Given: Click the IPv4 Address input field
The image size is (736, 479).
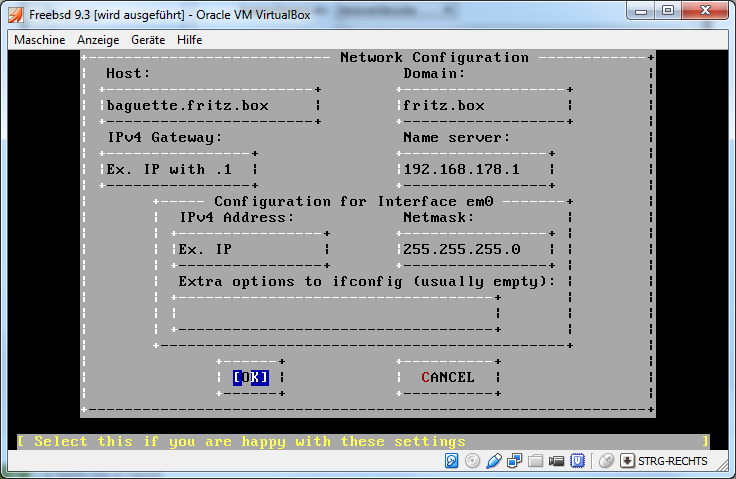Looking at the screenshot, I should pos(251,249).
